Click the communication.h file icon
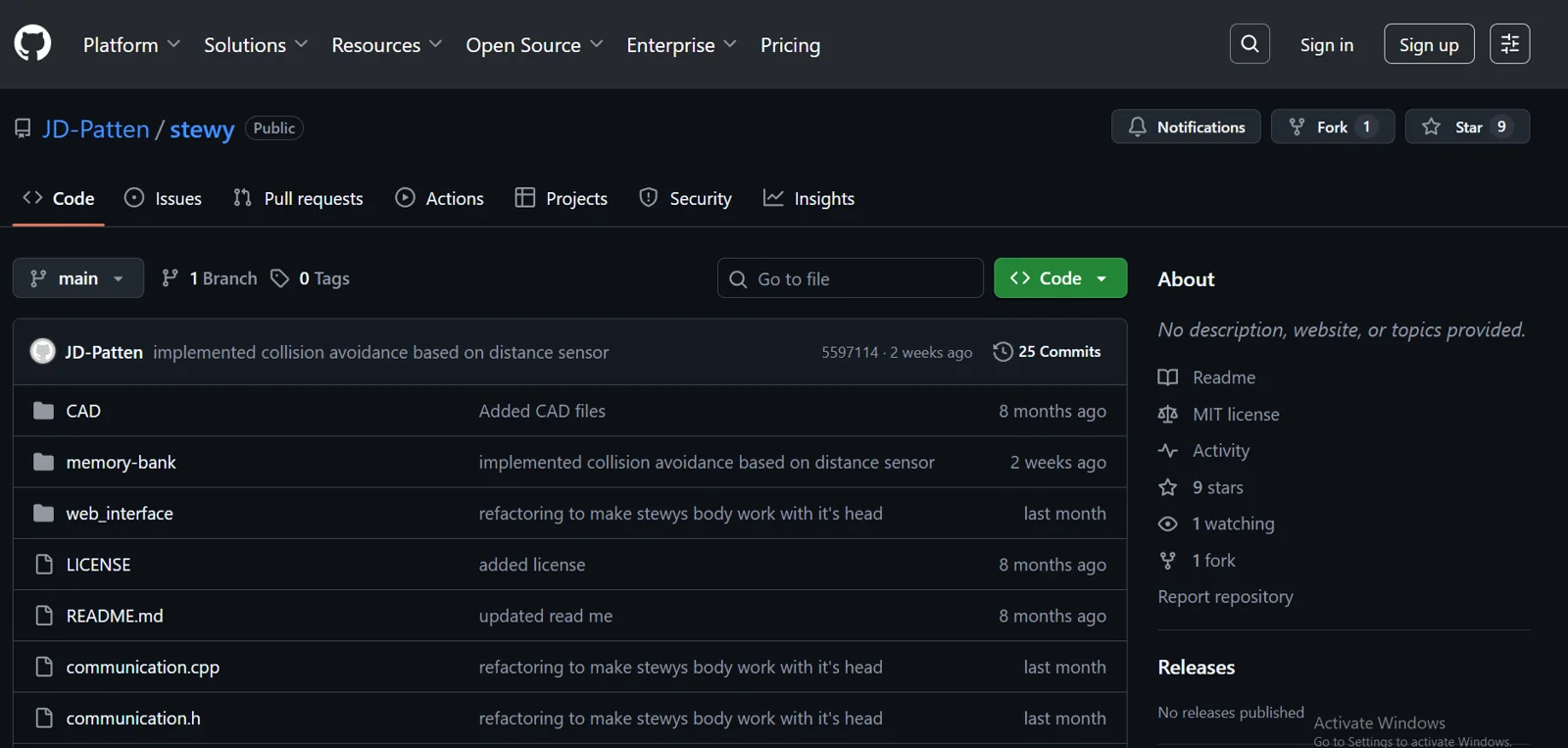The height and width of the screenshot is (748, 1568). click(x=43, y=718)
